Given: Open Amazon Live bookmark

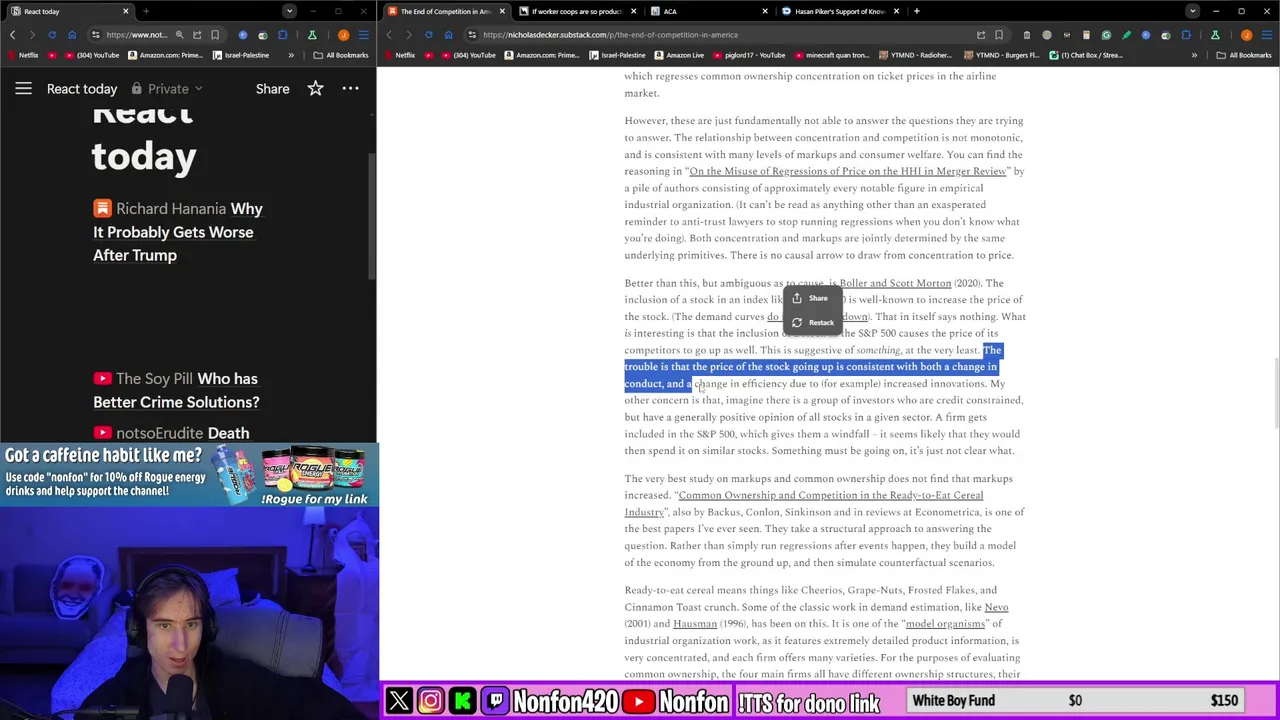Looking at the screenshot, I should tap(679, 55).
